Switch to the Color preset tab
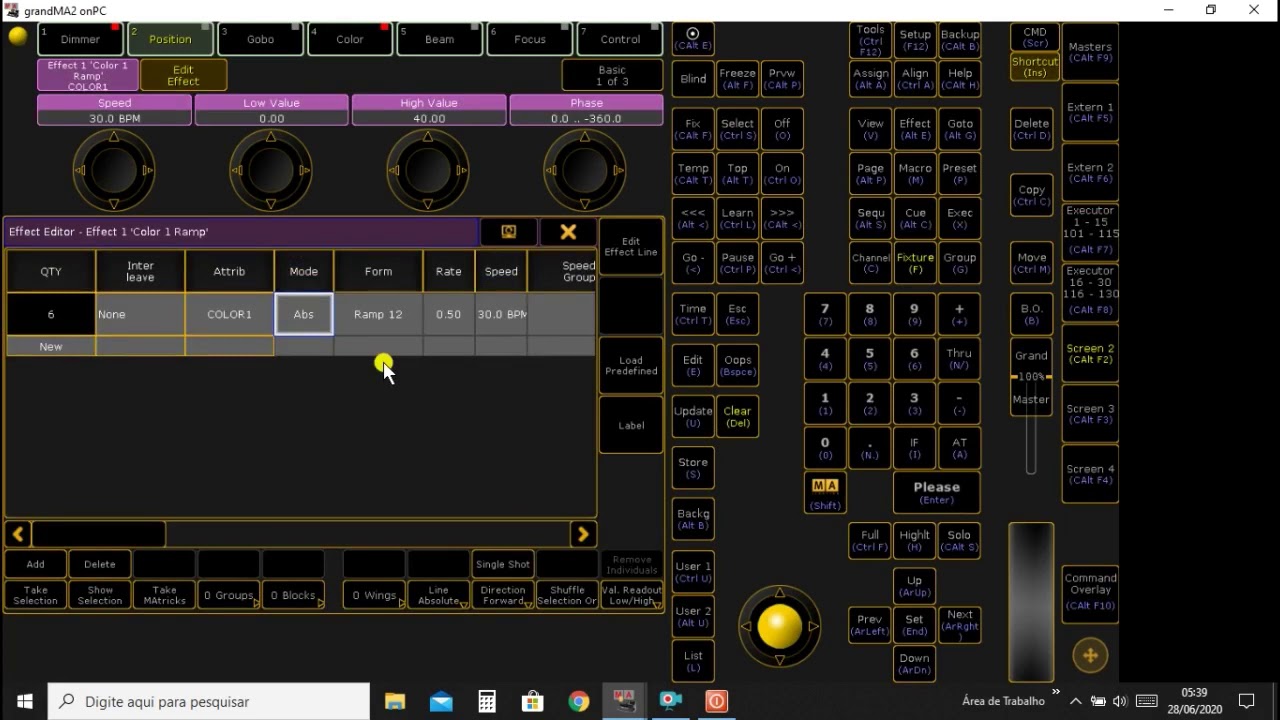The height and width of the screenshot is (720, 1280). click(x=350, y=39)
